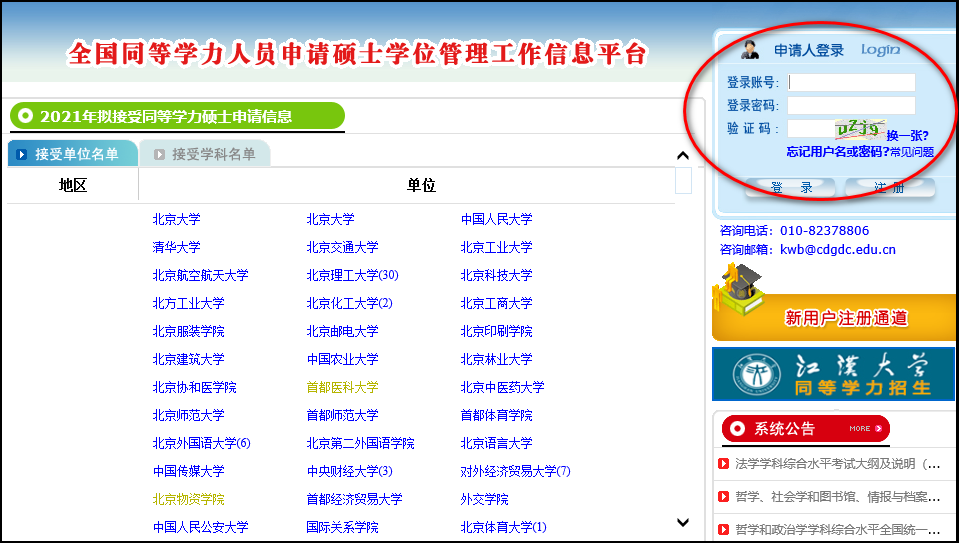Open the 对外经济贸易大学(7) link
The width and height of the screenshot is (959, 543).
(x=515, y=471)
